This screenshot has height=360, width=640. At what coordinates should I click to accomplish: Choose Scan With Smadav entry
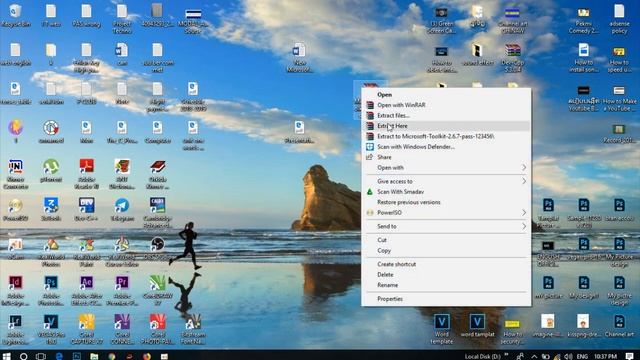pos(446,192)
